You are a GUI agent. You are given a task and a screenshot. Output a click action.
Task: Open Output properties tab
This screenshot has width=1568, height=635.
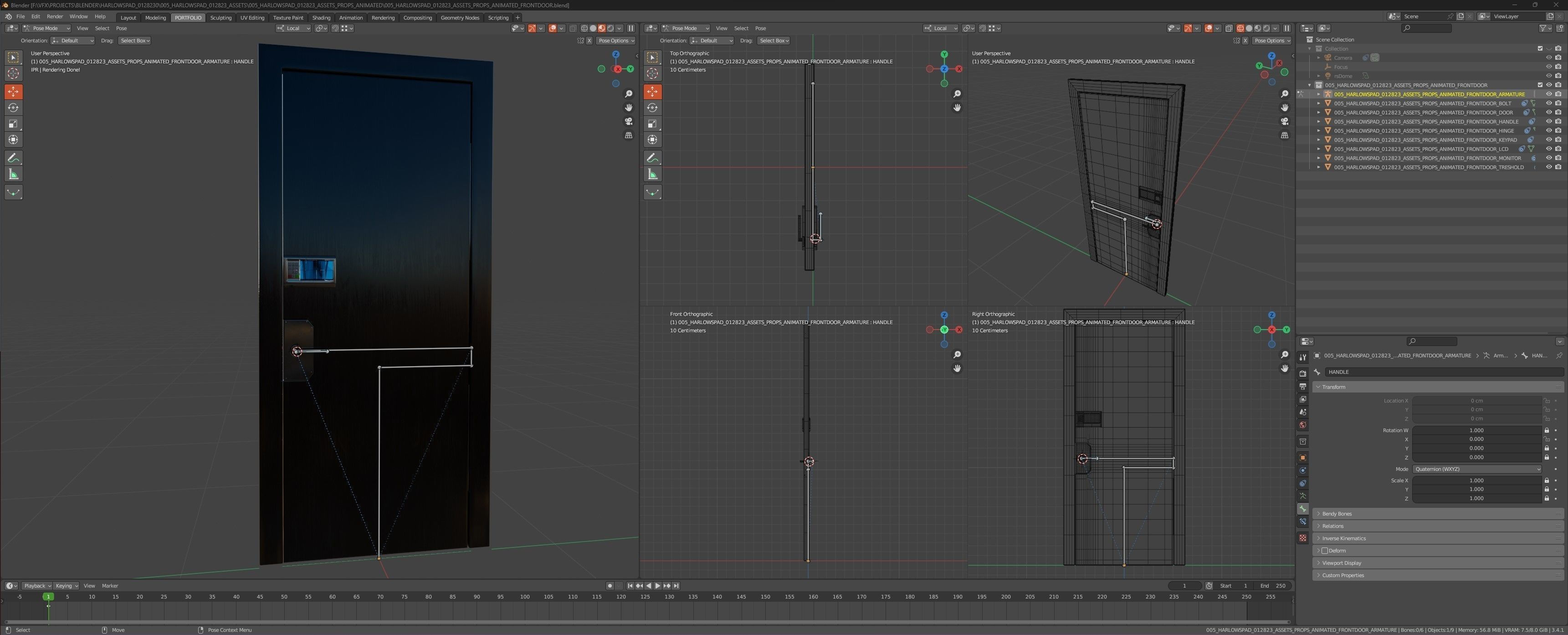(1302, 387)
